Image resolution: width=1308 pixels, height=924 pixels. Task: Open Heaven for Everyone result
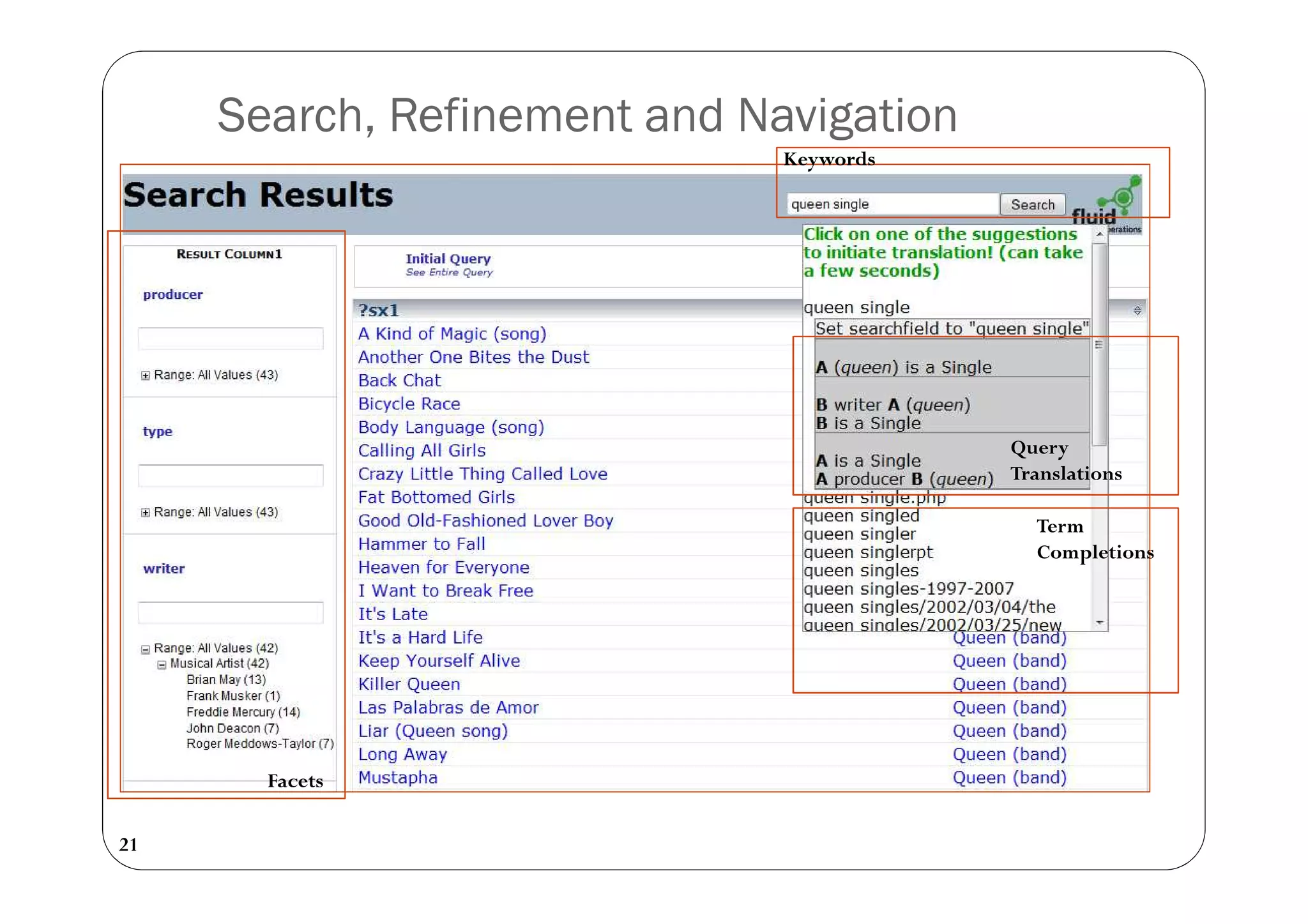coord(443,568)
